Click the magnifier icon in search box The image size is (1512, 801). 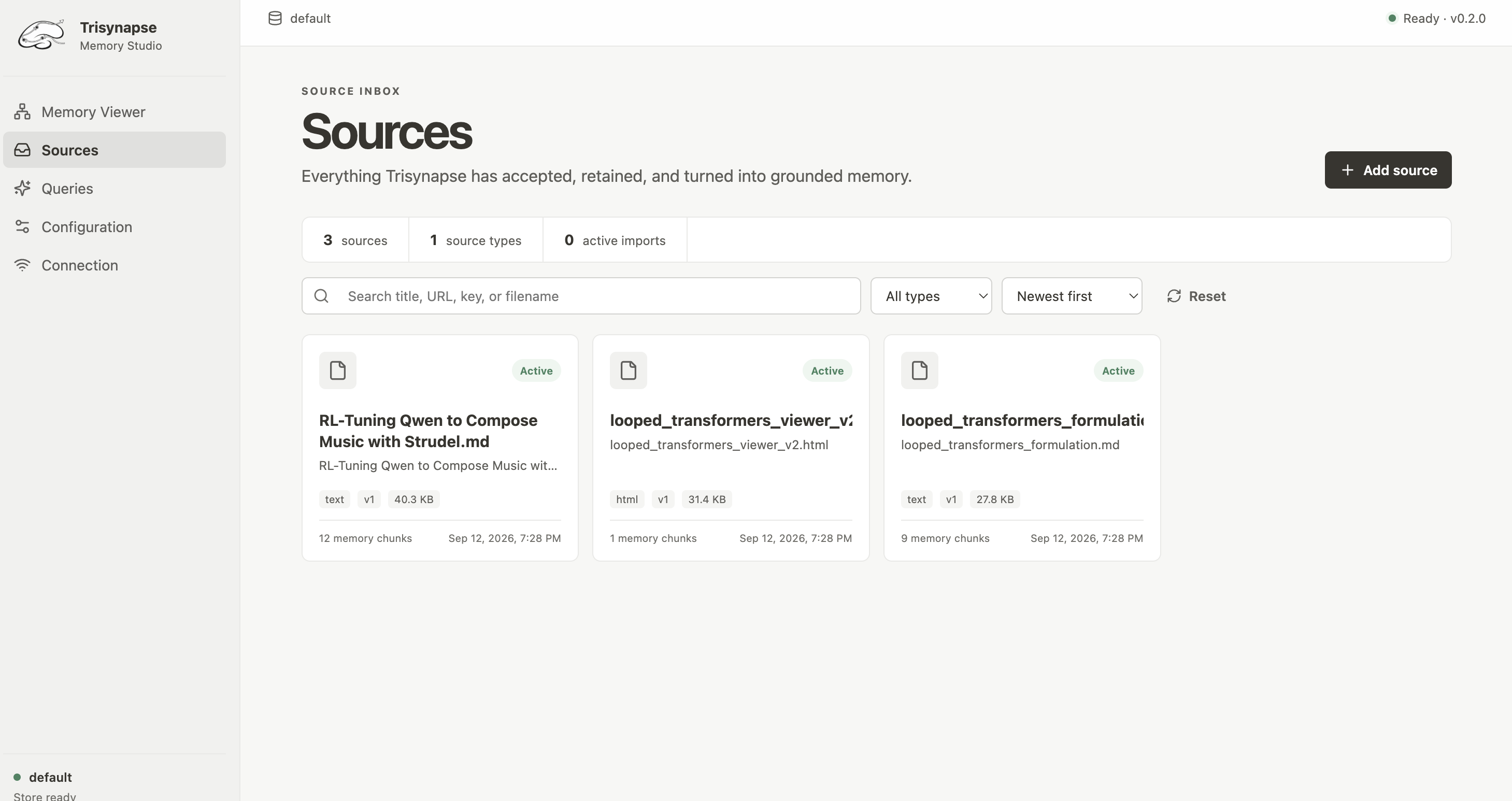pos(321,296)
